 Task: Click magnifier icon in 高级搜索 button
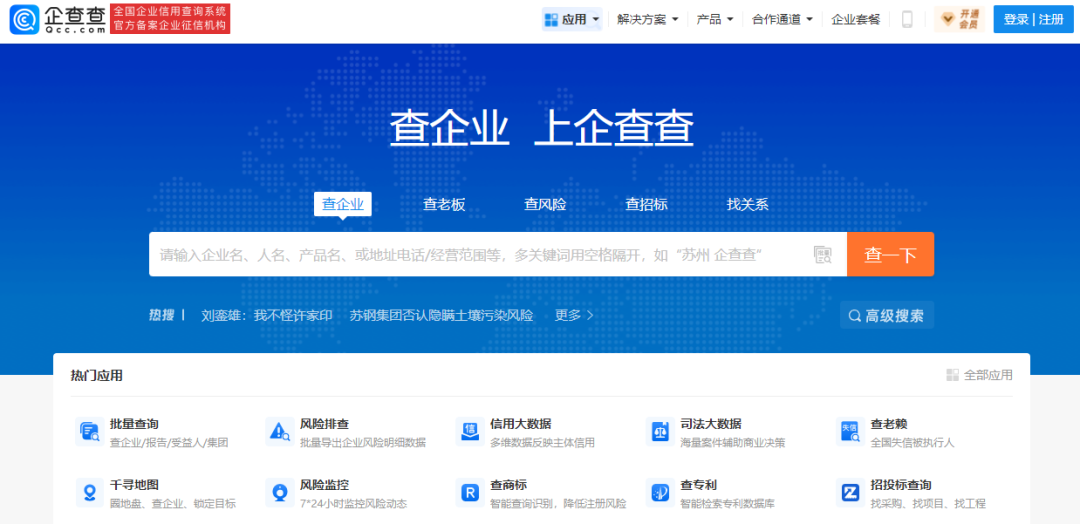coord(855,316)
